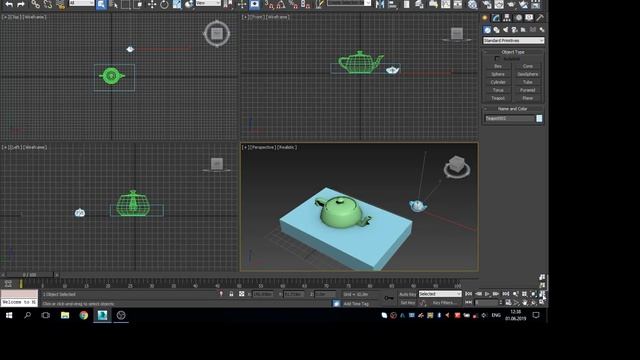Click the Torus primitive button

click(x=498, y=90)
